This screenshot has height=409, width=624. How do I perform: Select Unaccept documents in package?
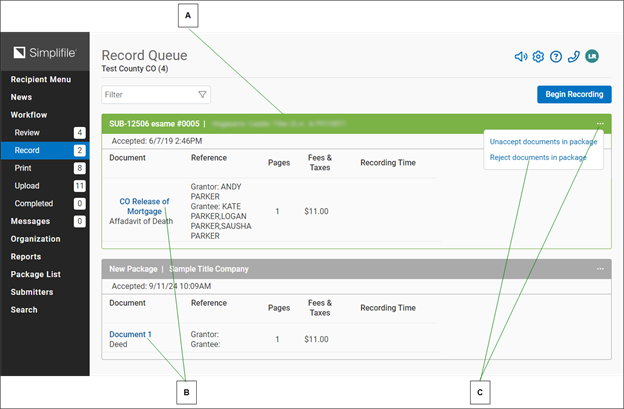pos(543,142)
